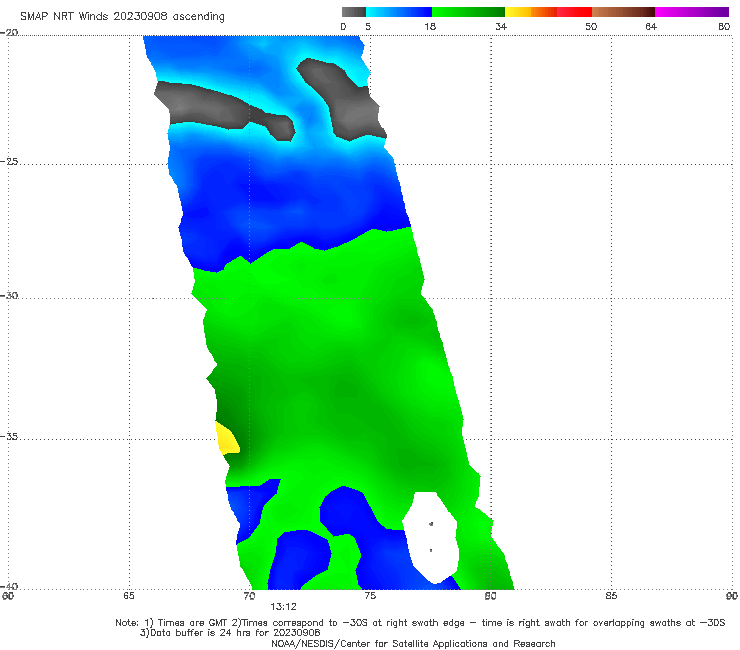Click the color bar label '64'
The height and width of the screenshot is (650, 740).
point(651,27)
